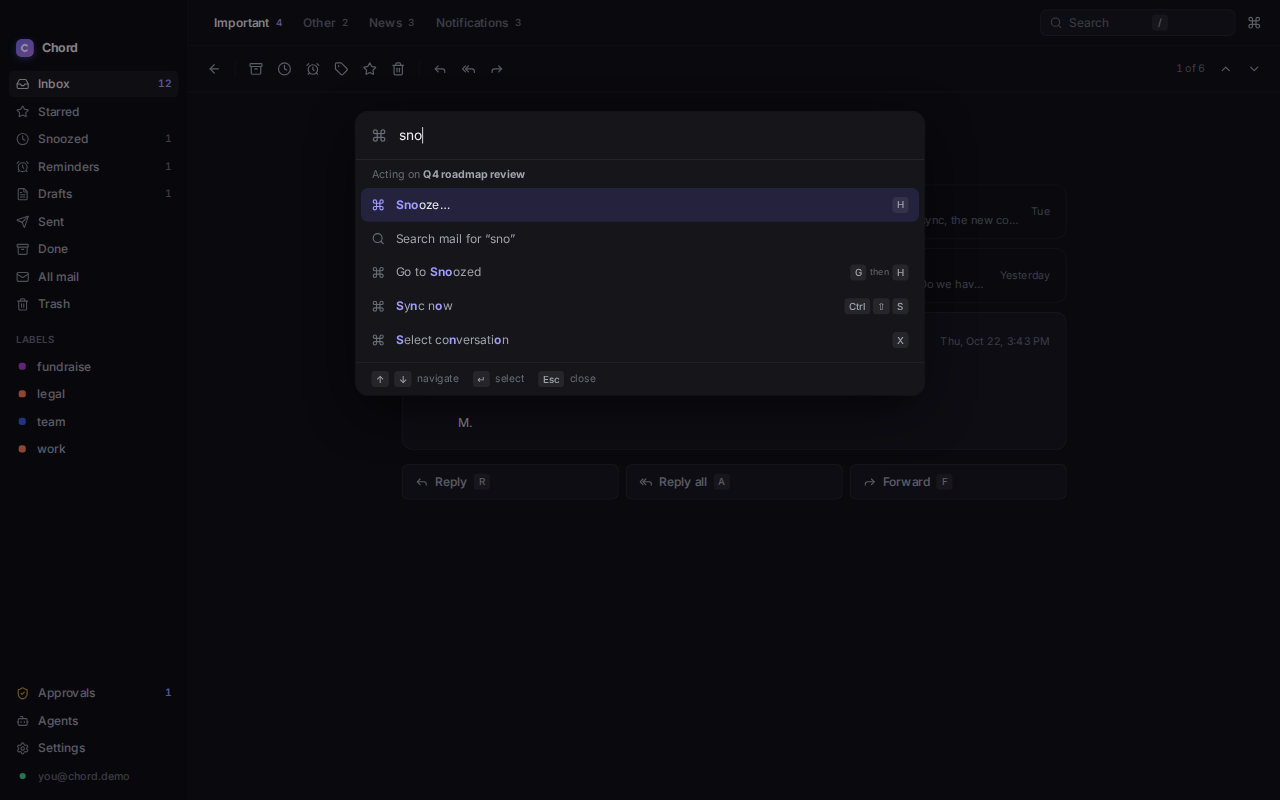Select the Go to Snoozed command
Image resolution: width=1280 pixels, height=800 pixels.
[x=640, y=272]
